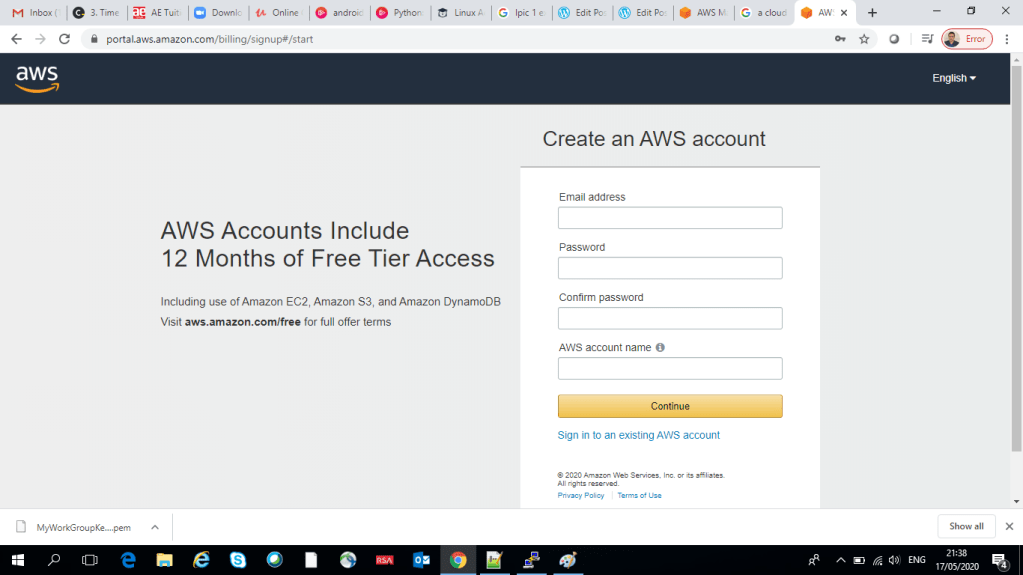The width and height of the screenshot is (1023, 575).
Task: Click the AWS account name info icon
Action: click(660, 348)
